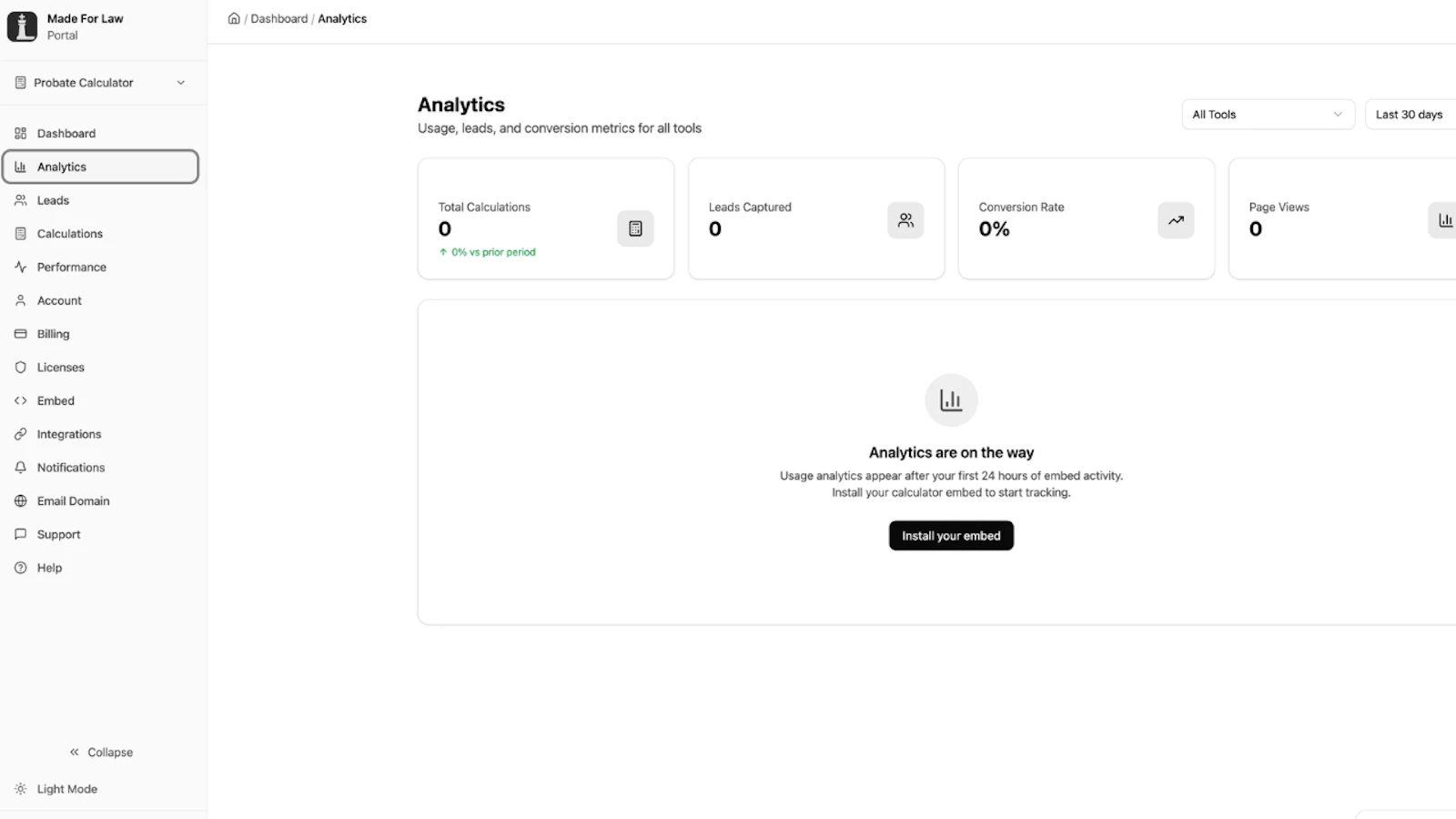The width and height of the screenshot is (1456, 819).
Task: Open Integrations page link
Action: [100, 434]
